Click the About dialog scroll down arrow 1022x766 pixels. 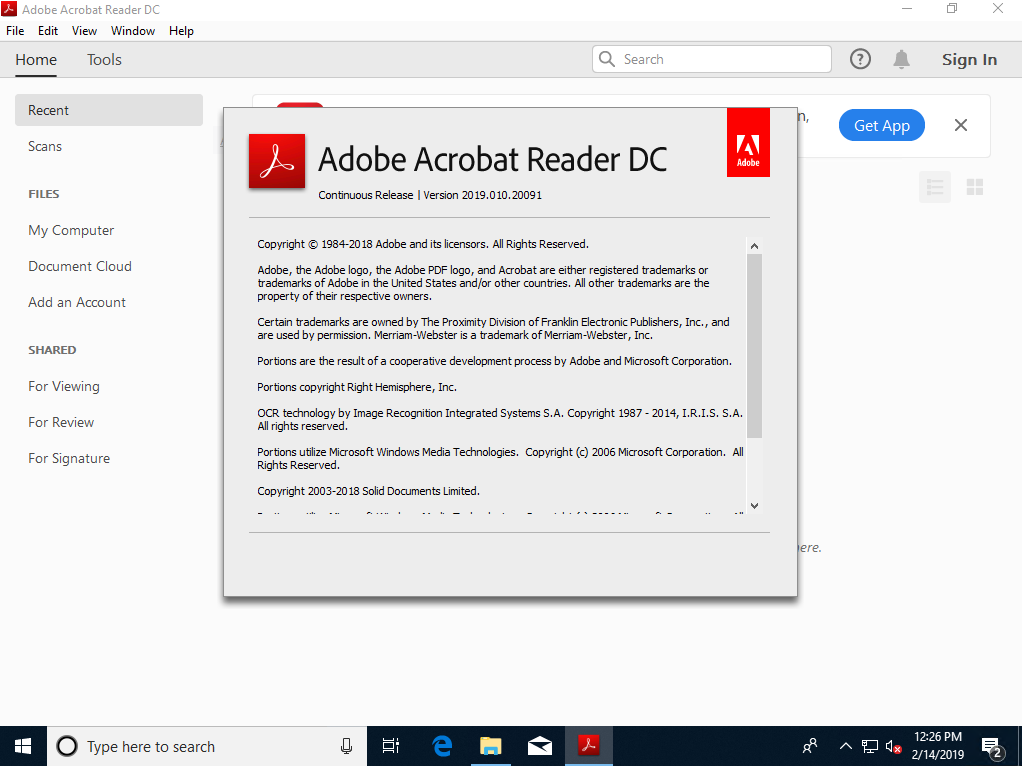[754, 505]
